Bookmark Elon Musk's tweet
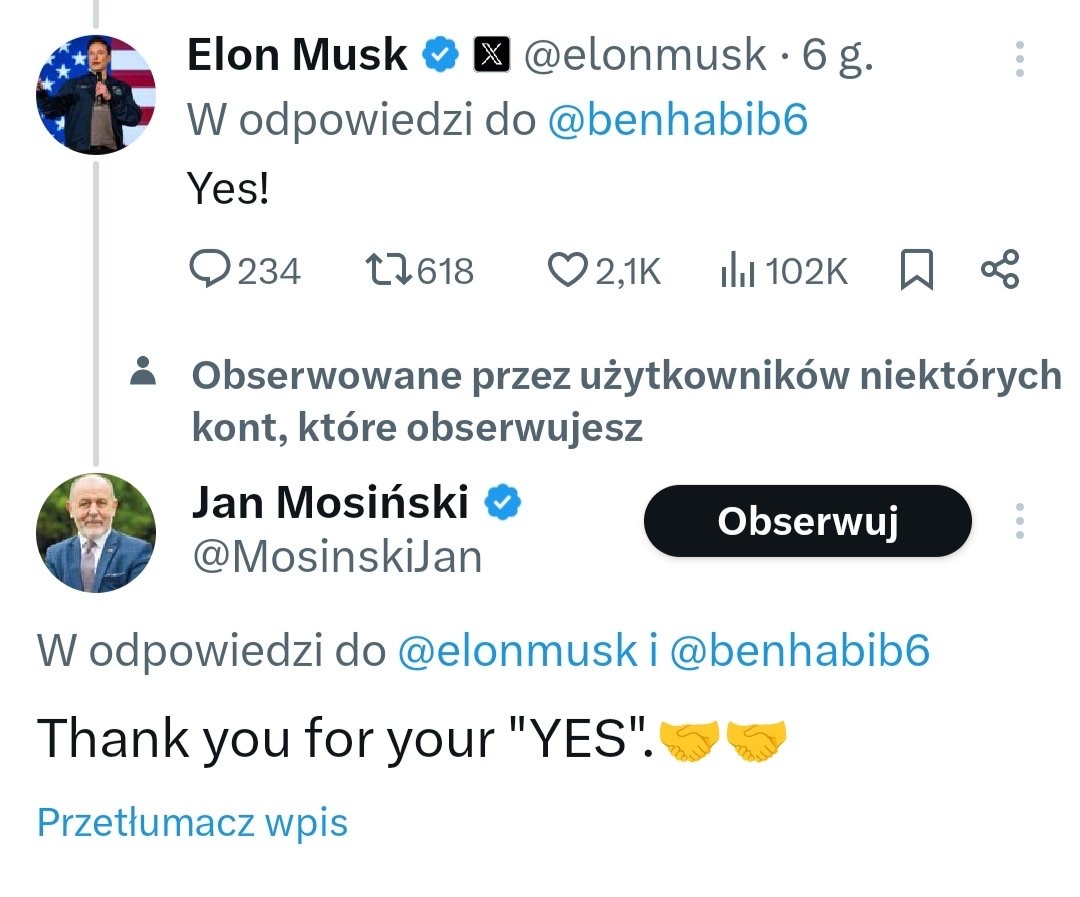 [x=916, y=271]
